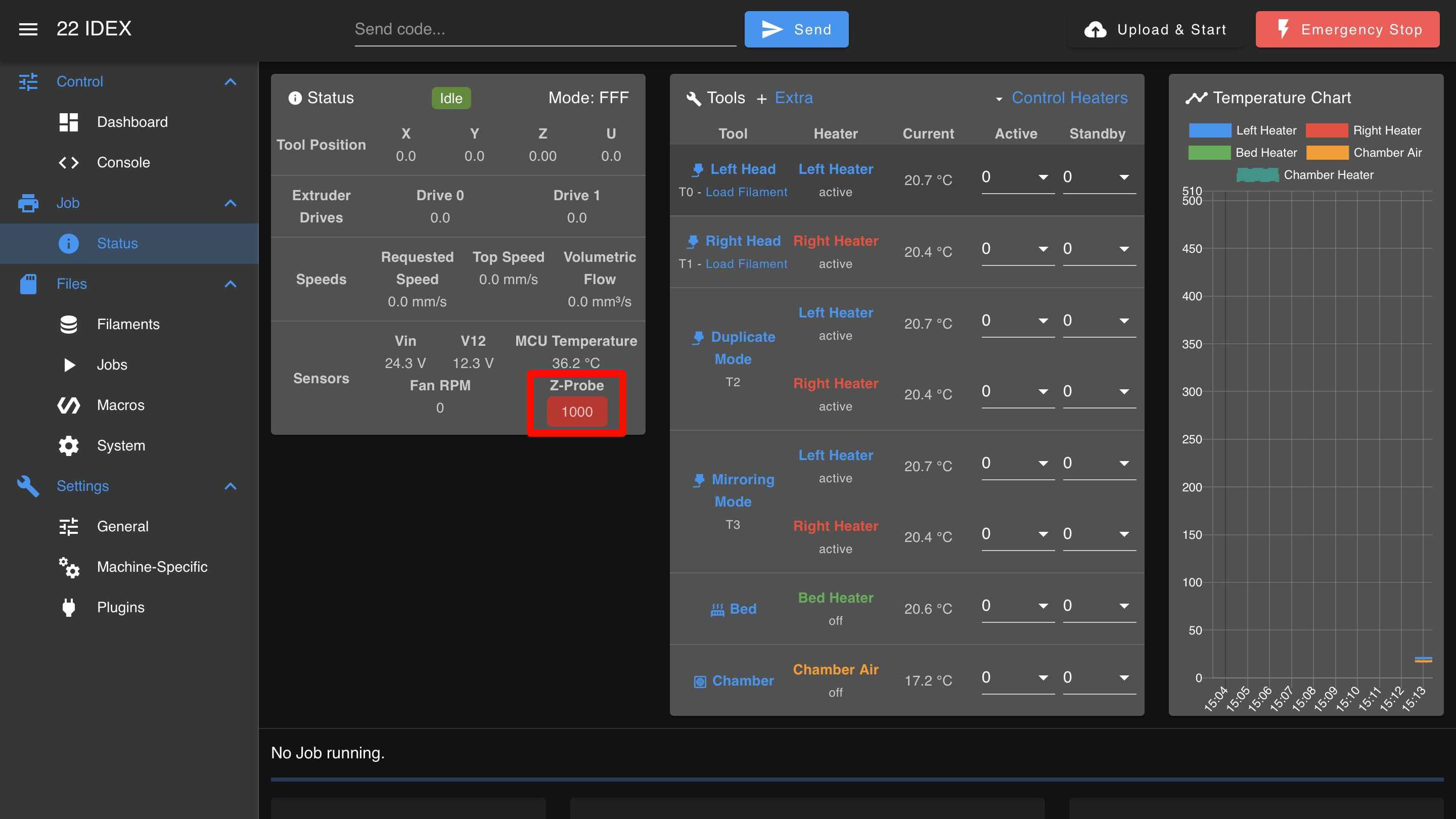Collapse the Settings sidebar section
Viewport: 1456px width, 819px height.
coord(230,486)
